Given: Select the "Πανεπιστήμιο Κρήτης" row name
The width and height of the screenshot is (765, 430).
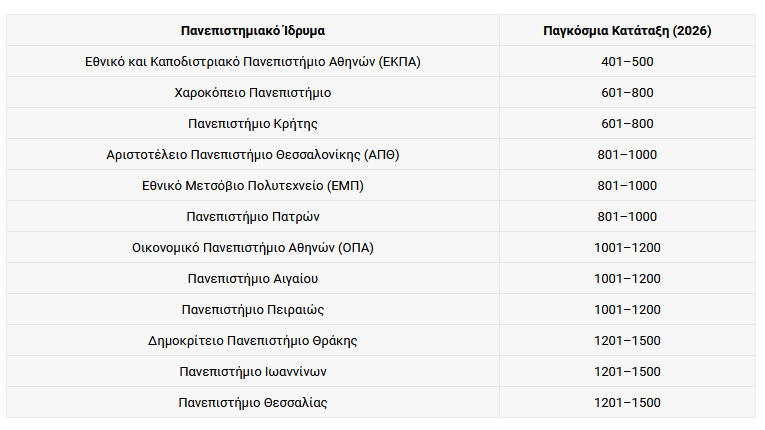Looking at the screenshot, I should [253, 123].
